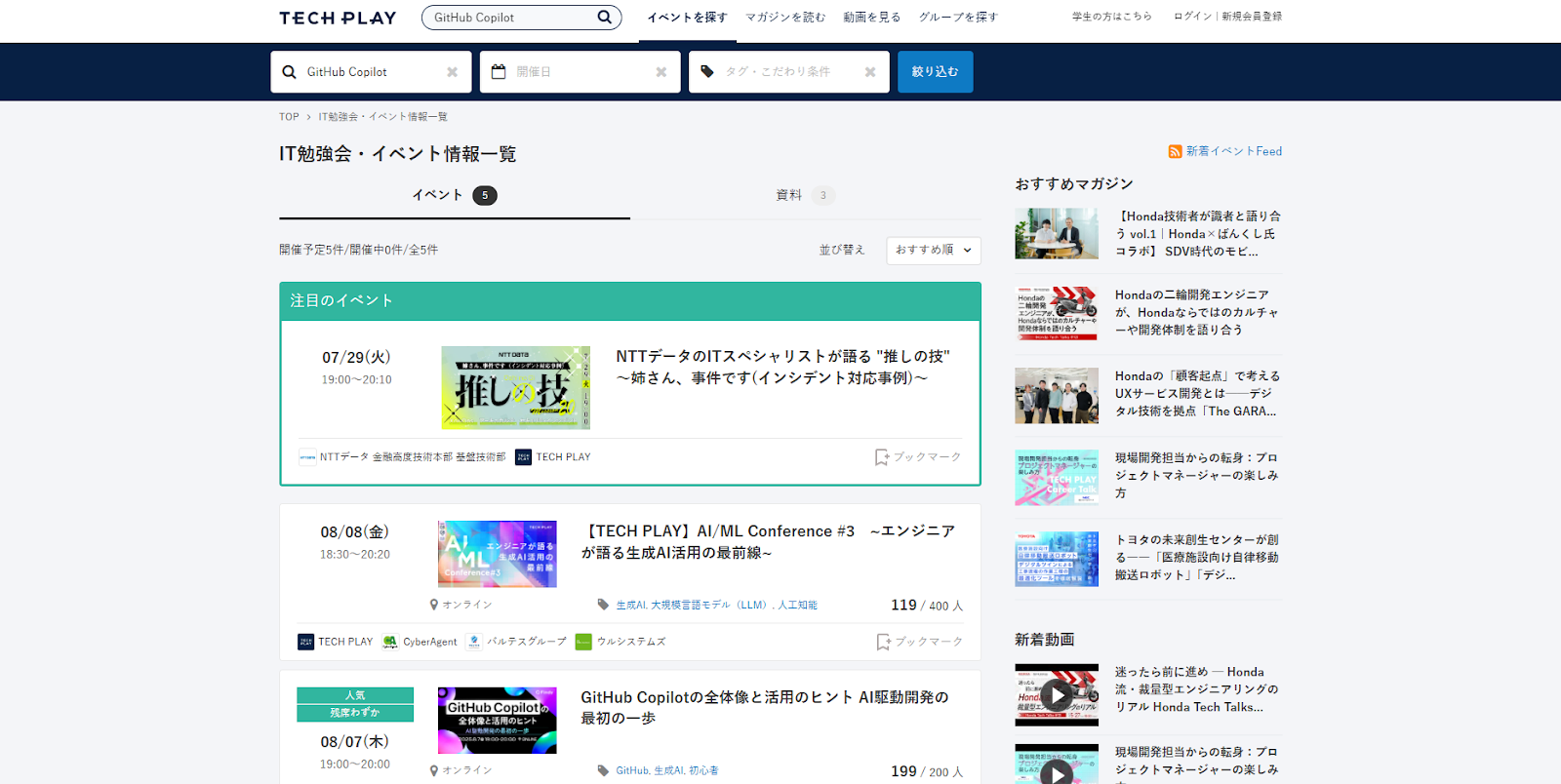Screen dimensions: 1561x784
Task: Switch to the イベント tab
Action: coord(455,195)
